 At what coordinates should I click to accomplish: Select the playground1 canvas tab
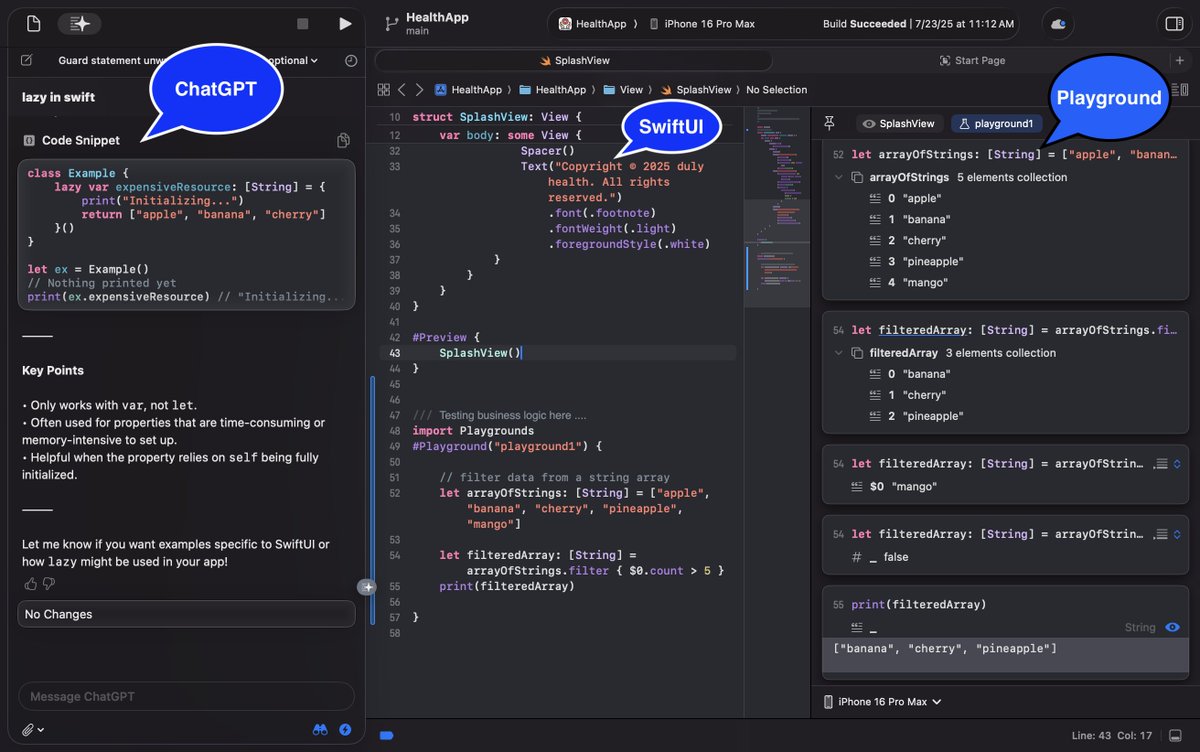click(x=996, y=124)
